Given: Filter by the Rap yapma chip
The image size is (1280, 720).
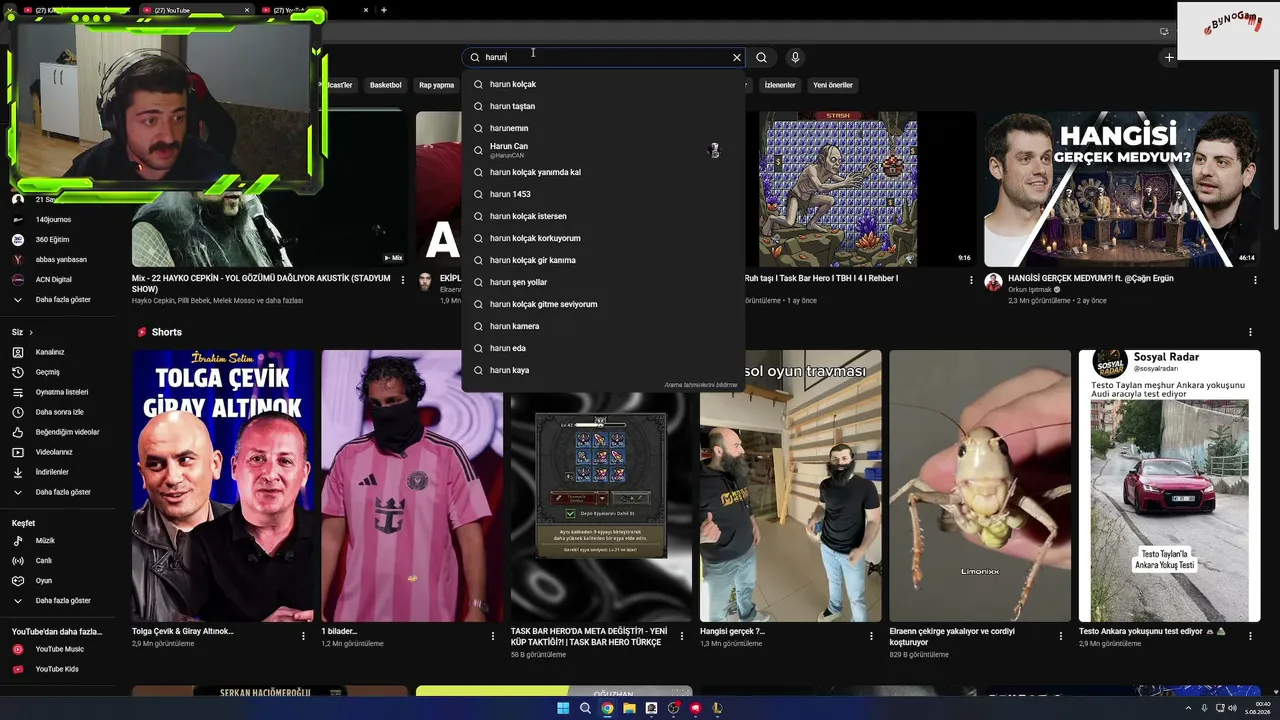Looking at the screenshot, I should pyautogui.click(x=436, y=85).
